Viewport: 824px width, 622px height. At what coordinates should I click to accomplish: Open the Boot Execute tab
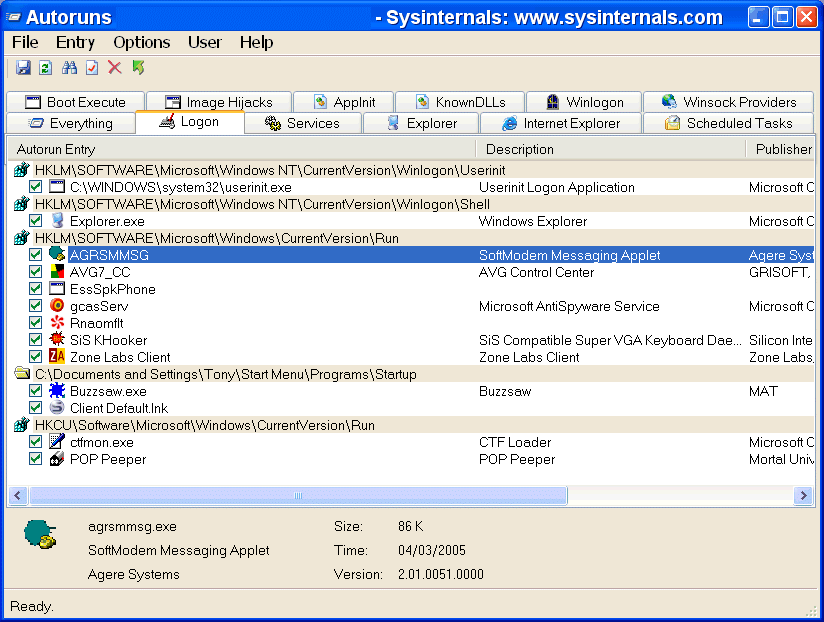click(76, 102)
